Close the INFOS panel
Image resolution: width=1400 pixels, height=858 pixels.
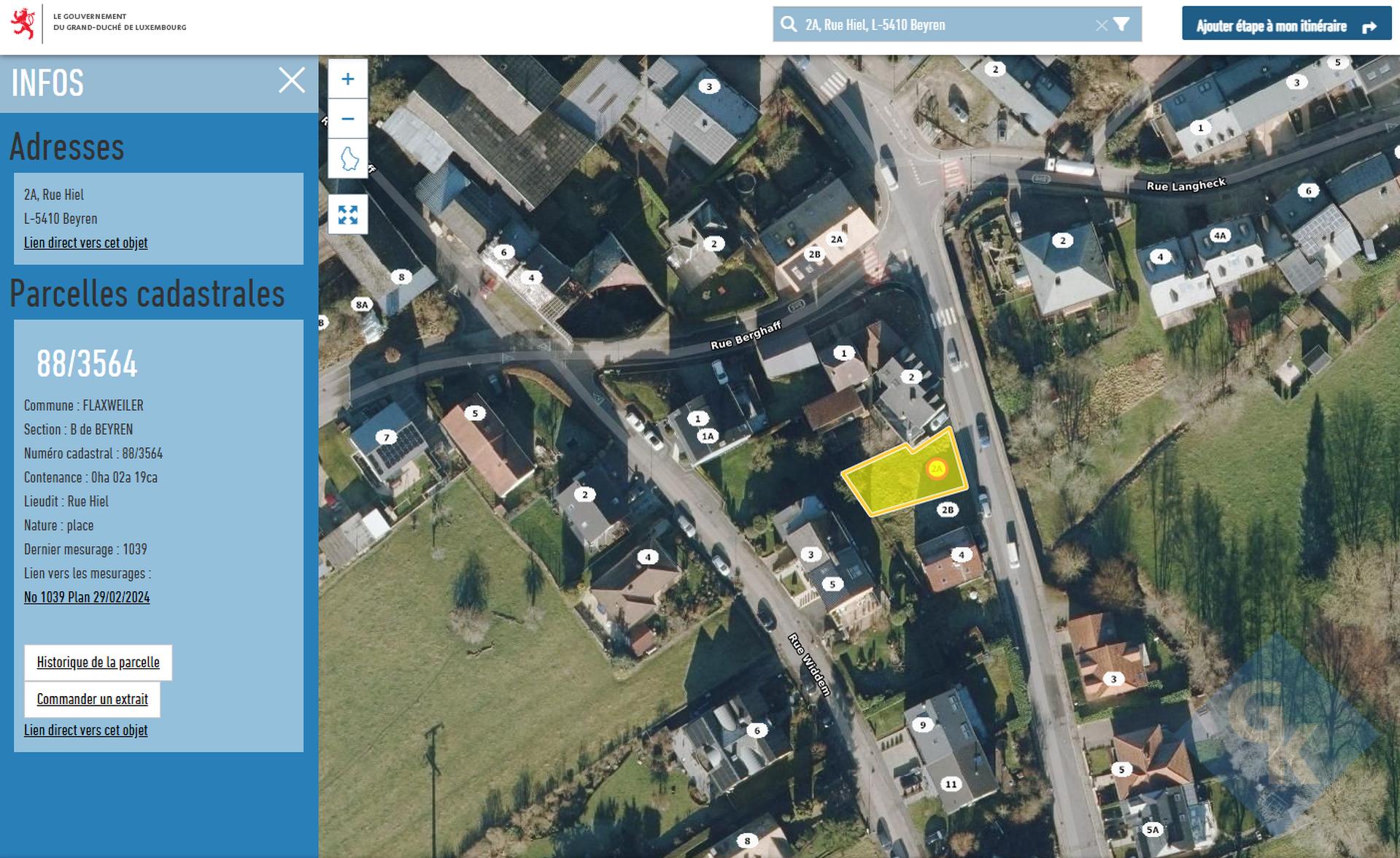click(292, 80)
